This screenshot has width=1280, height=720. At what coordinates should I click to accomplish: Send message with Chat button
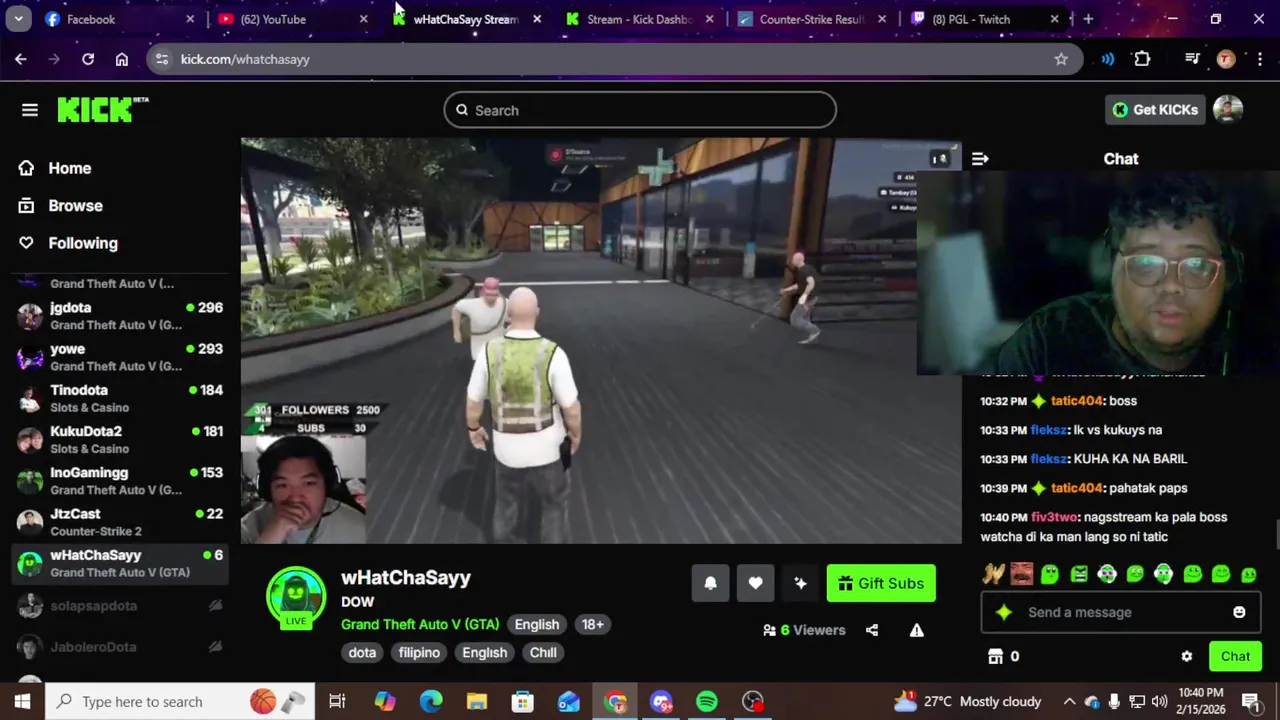click(1235, 656)
